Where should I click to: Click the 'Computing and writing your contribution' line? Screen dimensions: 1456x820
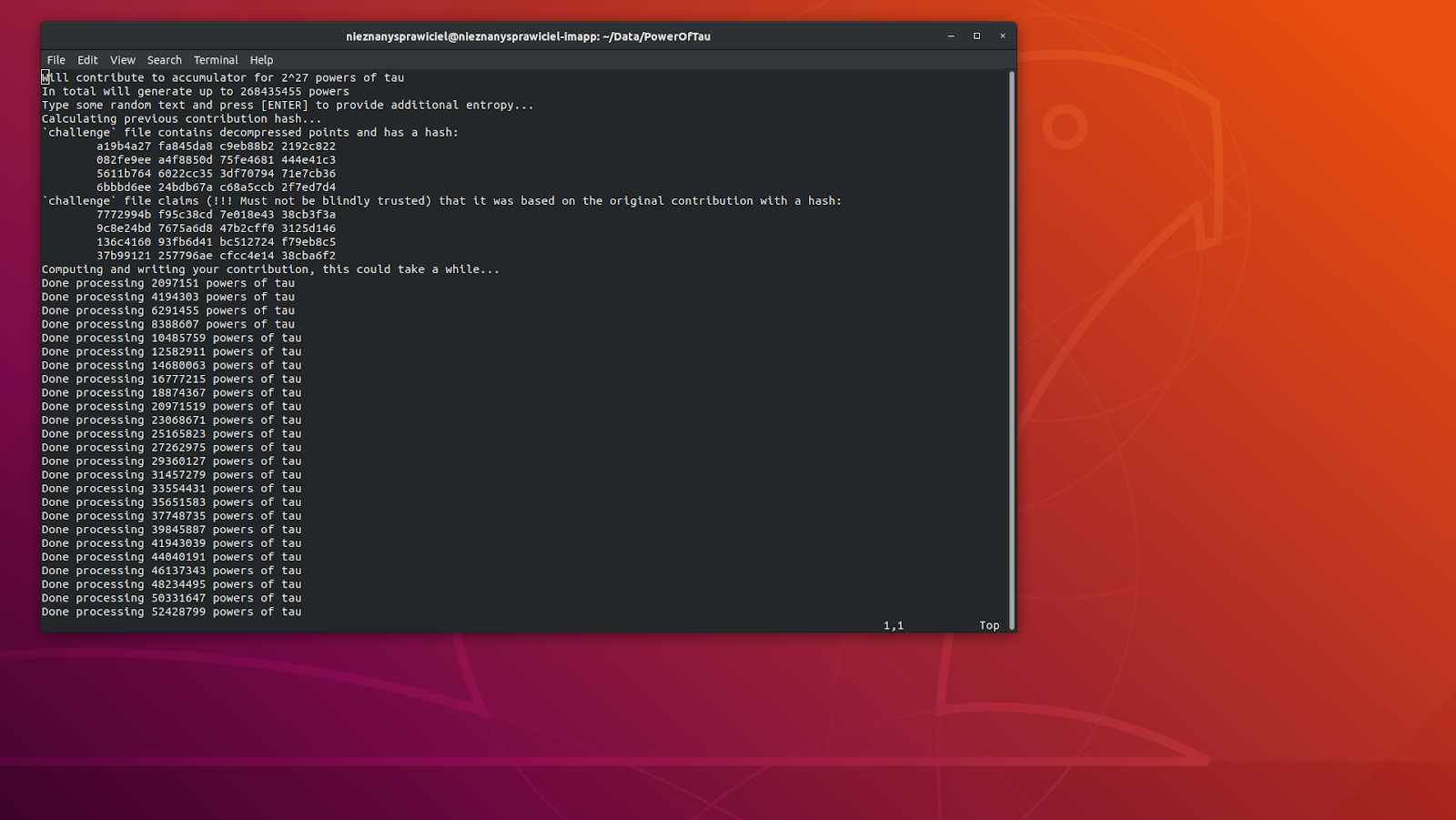pyautogui.click(x=270, y=269)
